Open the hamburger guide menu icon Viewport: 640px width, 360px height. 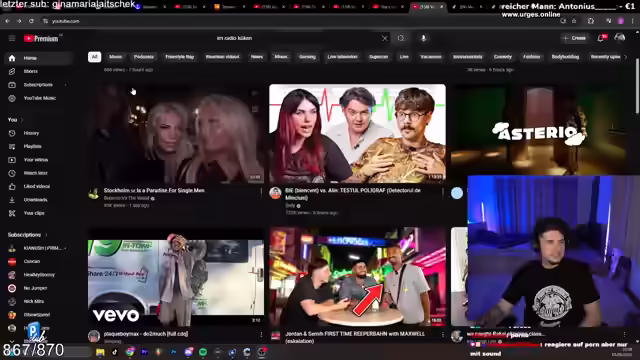[x=12, y=38]
